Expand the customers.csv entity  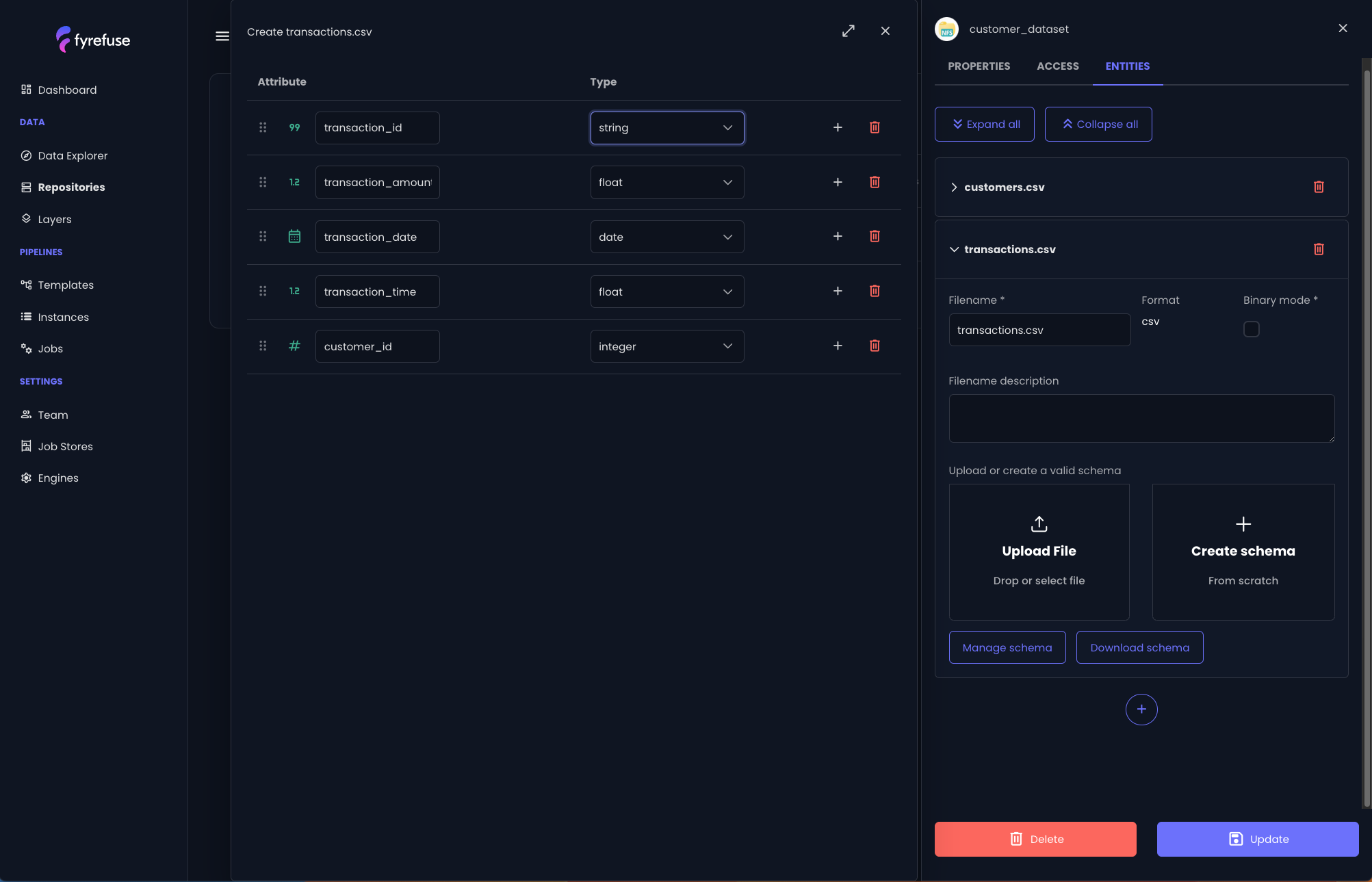click(954, 187)
